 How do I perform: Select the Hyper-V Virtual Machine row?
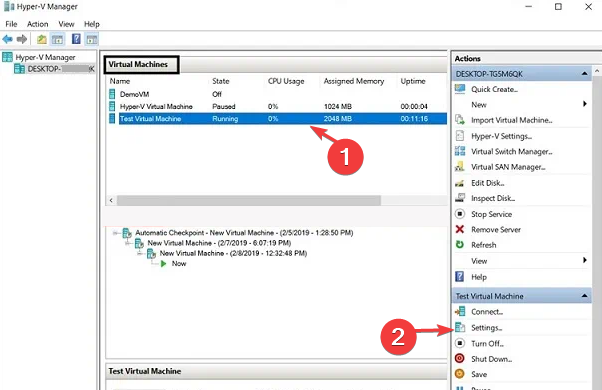coord(278,106)
